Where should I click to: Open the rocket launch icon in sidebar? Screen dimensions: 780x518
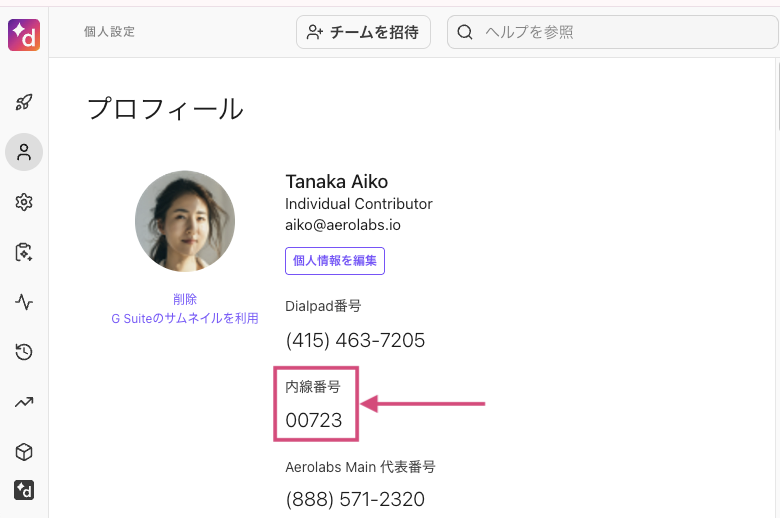click(24, 102)
